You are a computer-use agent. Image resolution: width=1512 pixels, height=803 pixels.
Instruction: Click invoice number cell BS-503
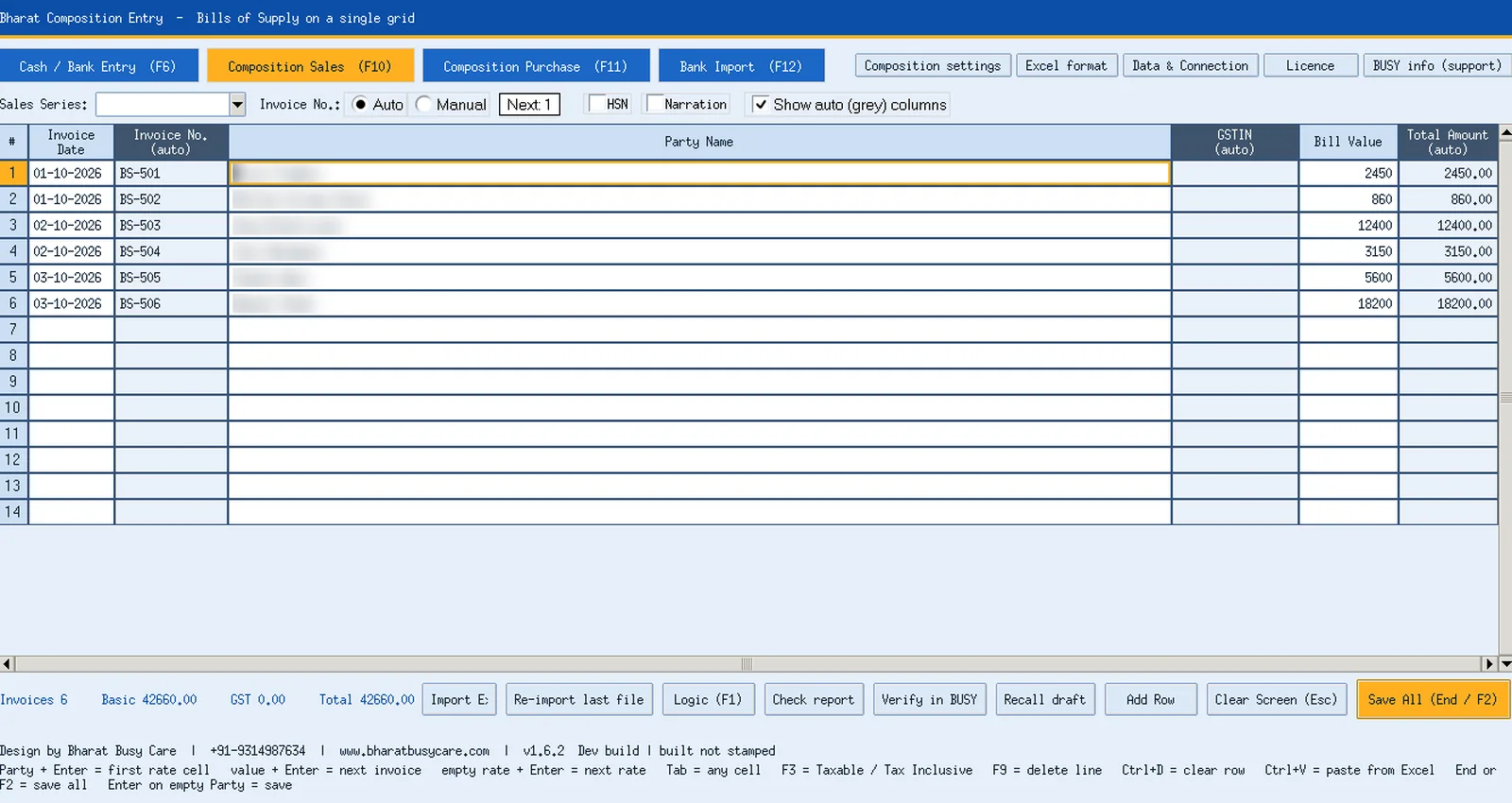pos(171,225)
